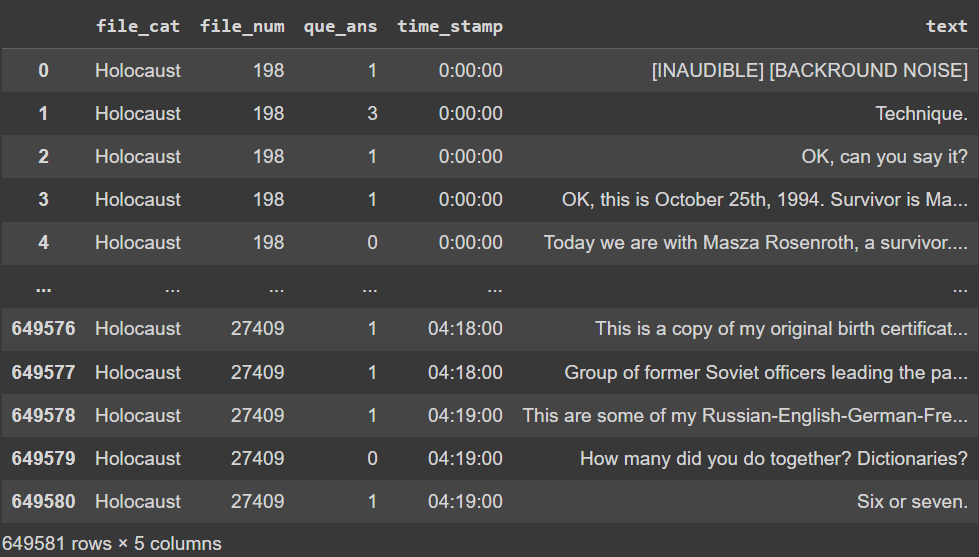Click the text column header
The width and height of the screenshot is (979, 557).
tap(946, 27)
